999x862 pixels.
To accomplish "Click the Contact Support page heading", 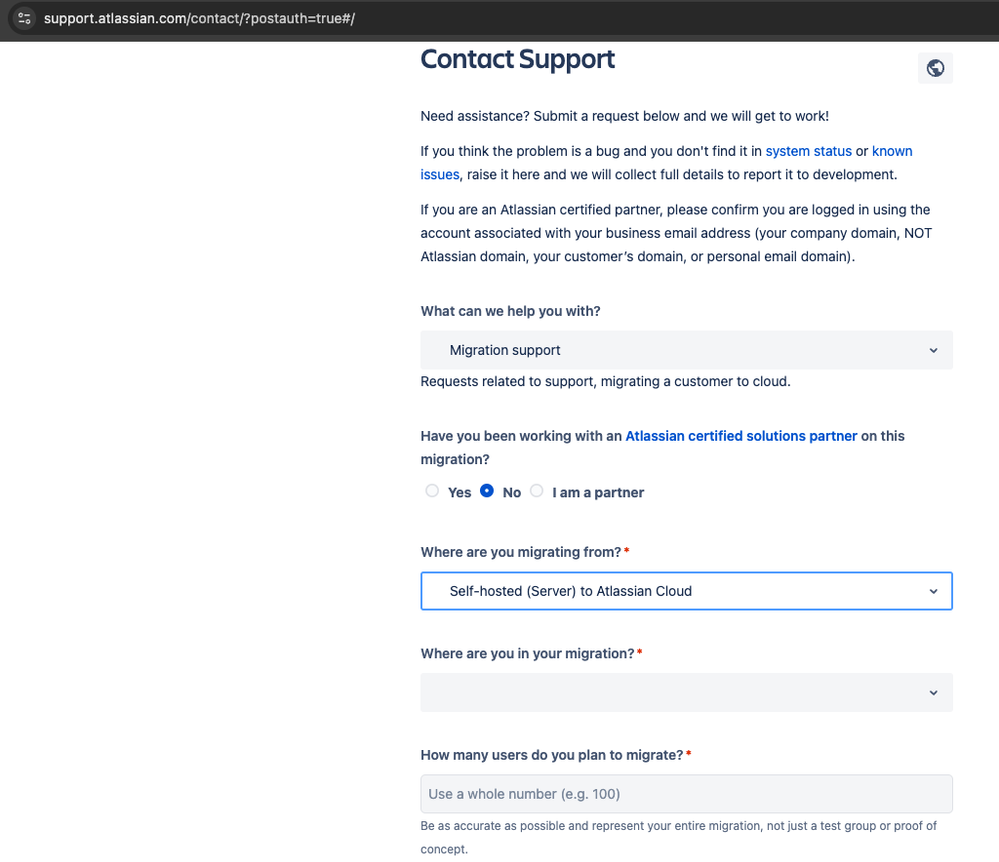I will [517, 59].
